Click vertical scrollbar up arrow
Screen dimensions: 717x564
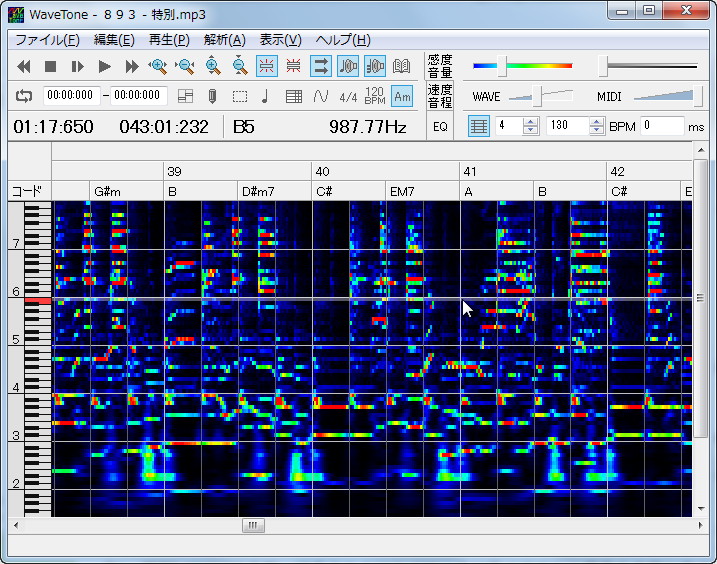(x=701, y=150)
